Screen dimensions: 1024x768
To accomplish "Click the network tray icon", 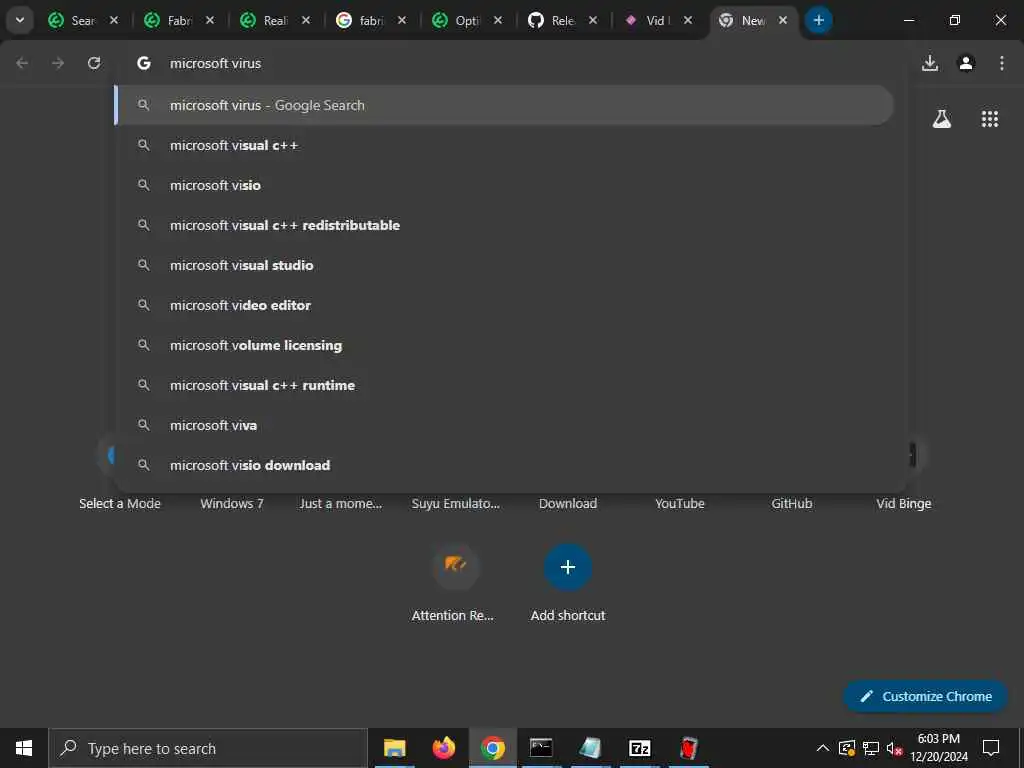I will coord(871,748).
